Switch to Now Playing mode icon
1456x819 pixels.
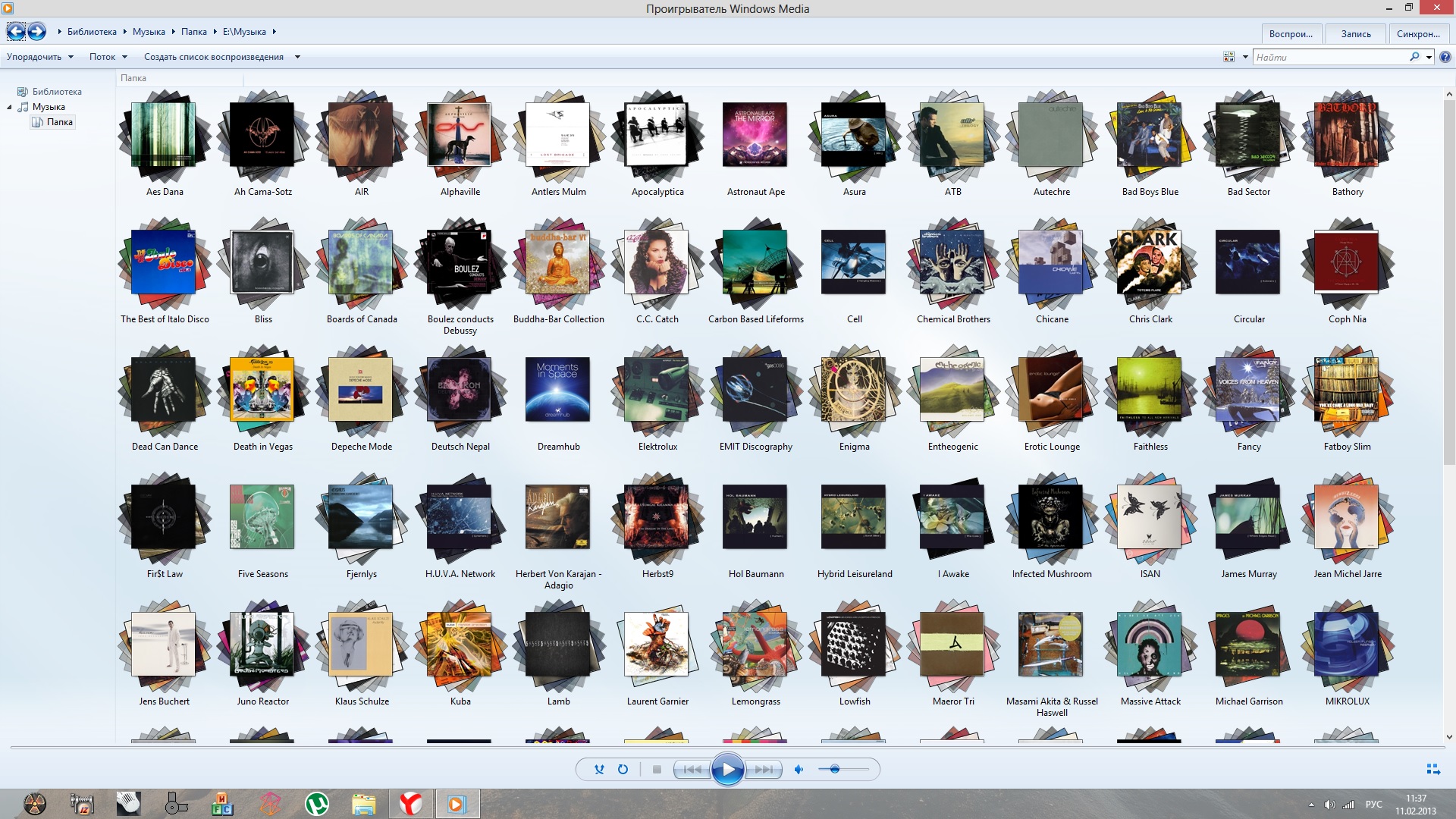[x=1433, y=769]
